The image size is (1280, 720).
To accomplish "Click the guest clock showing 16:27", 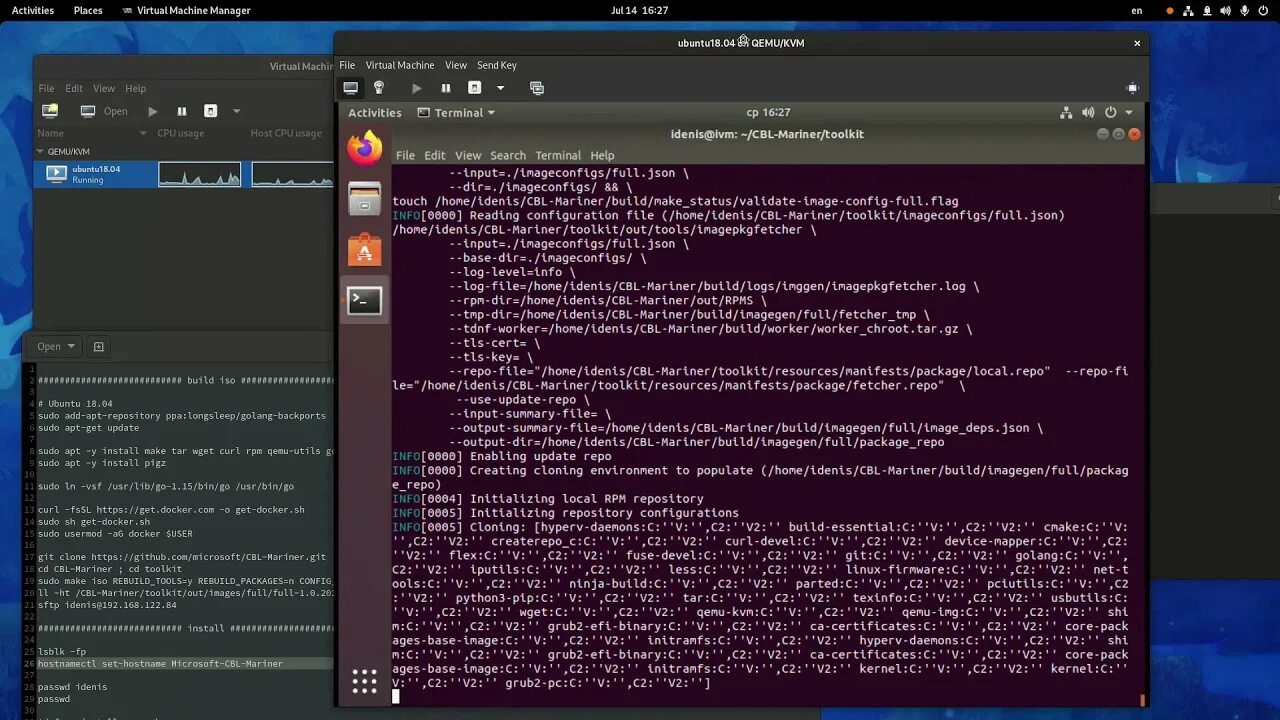I will [x=768, y=113].
